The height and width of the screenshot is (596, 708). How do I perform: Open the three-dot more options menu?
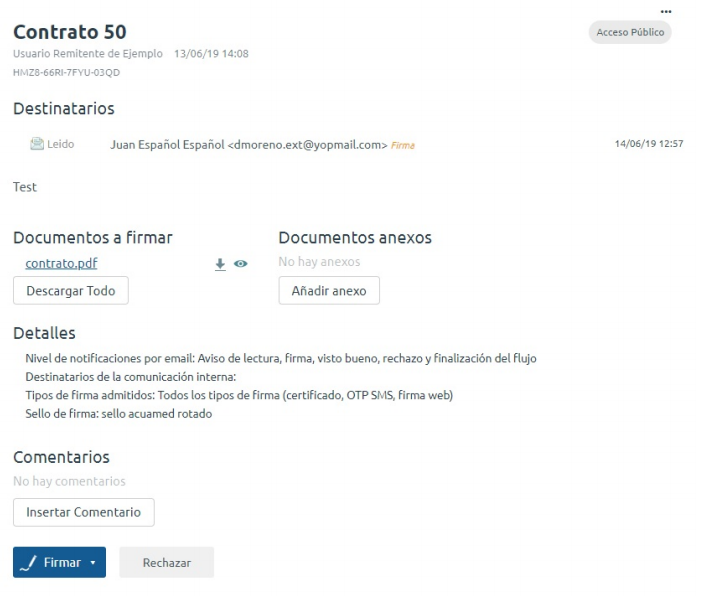pyautogui.click(x=666, y=12)
